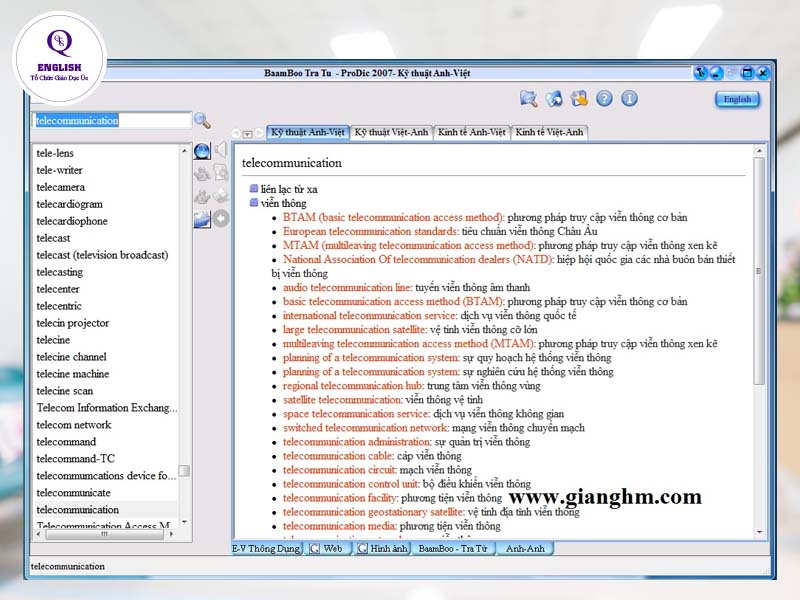The height and width of the screenshot is (600, 800).
Task: Open the folder-with-magnifier toolbar icon
Action: (x=529, y=98)
